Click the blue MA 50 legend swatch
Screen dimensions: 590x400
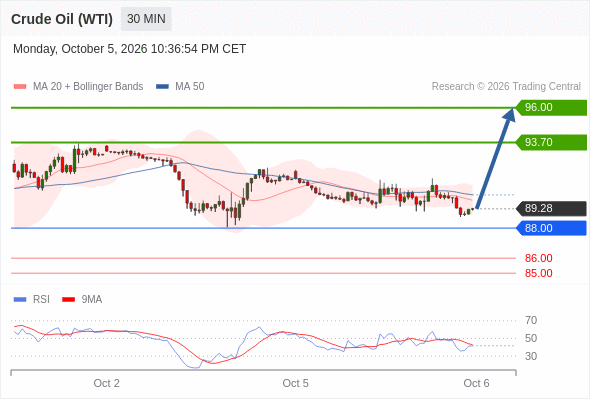162,87
